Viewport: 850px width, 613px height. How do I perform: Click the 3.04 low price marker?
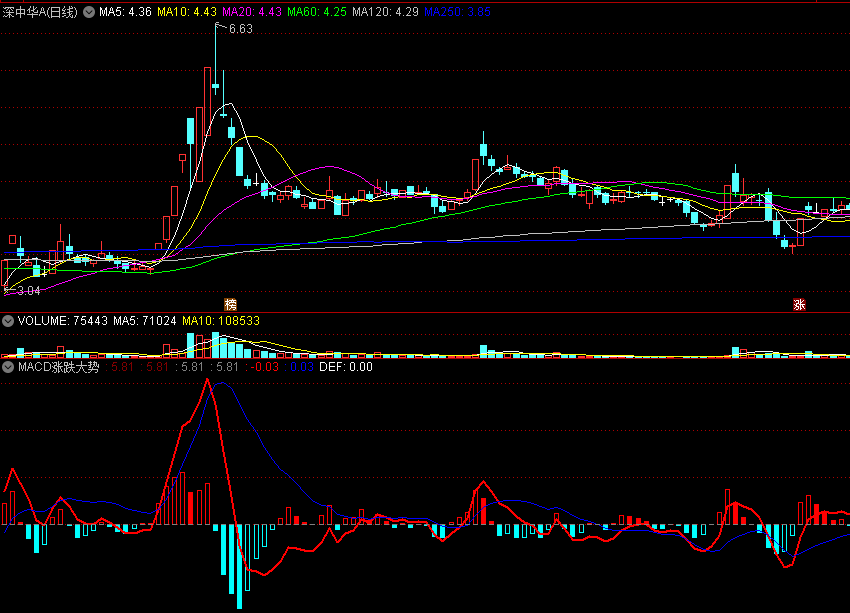tap(29, 291)
